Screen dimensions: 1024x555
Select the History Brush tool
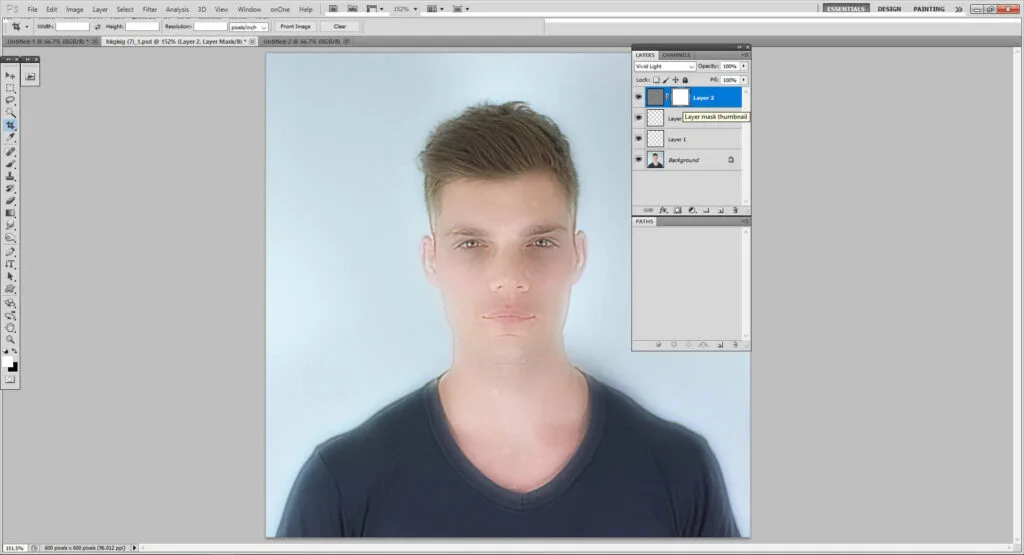(x=10, y=189)
